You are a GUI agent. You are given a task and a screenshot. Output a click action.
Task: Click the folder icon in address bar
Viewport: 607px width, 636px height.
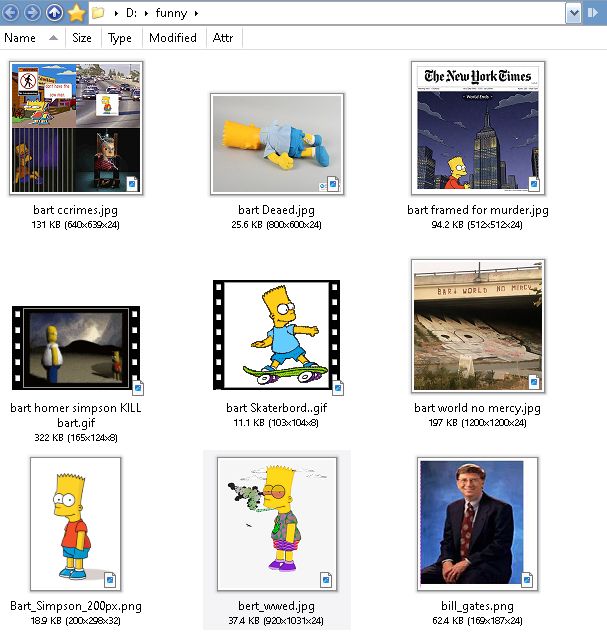[98, 13]
